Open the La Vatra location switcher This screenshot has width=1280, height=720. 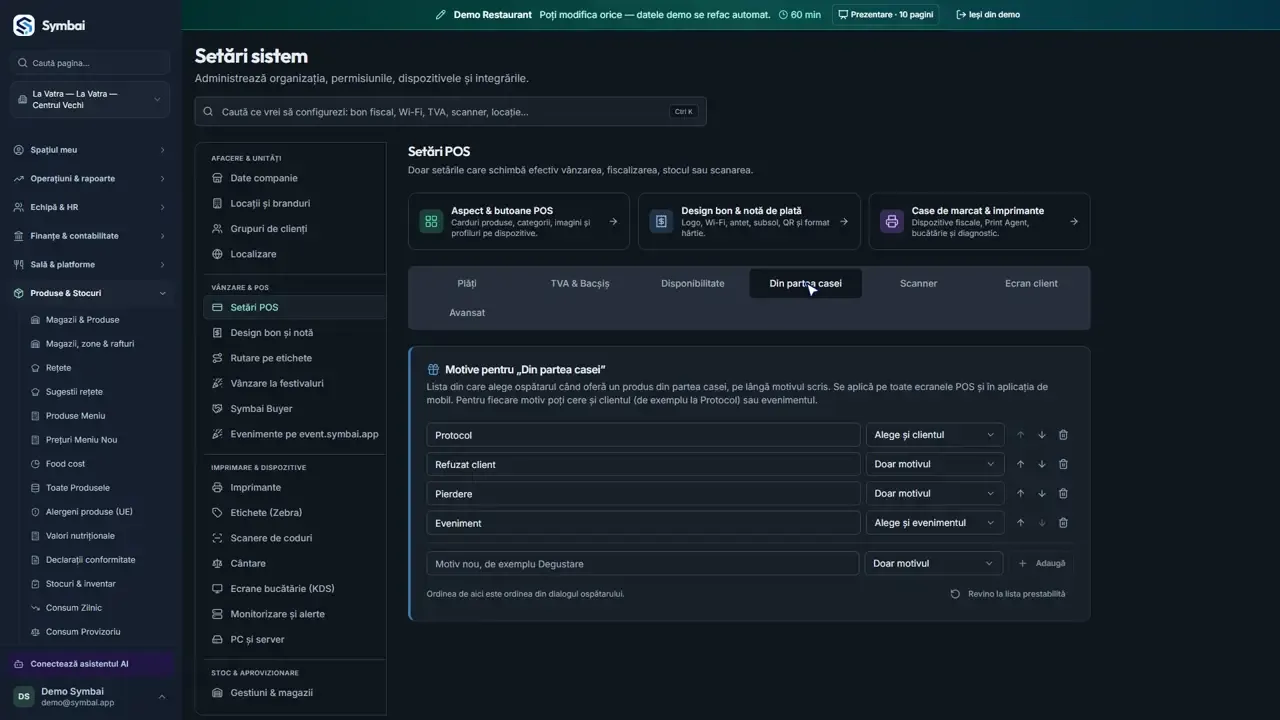click(91, 100)
